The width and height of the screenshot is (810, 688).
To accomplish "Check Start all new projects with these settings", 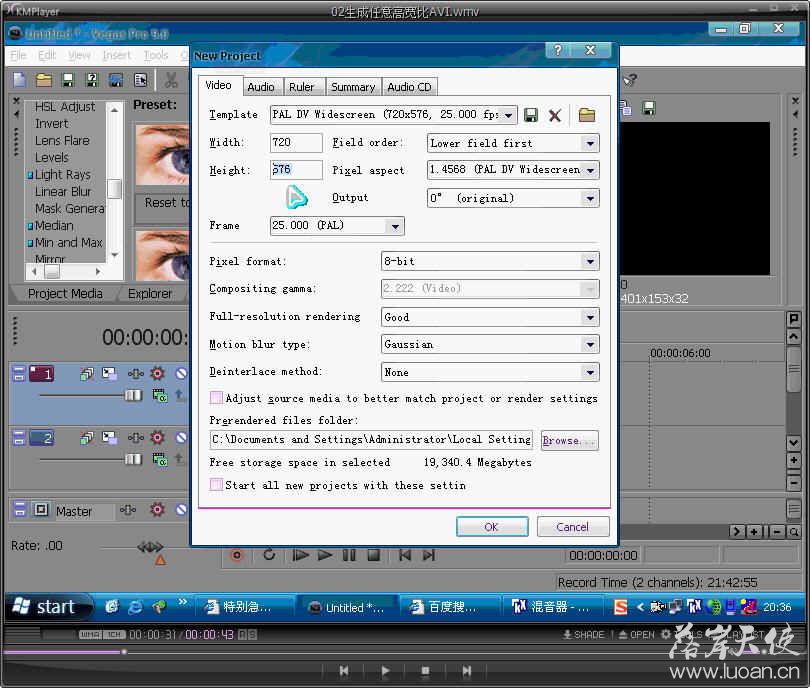I will click(x=216, y=484).
